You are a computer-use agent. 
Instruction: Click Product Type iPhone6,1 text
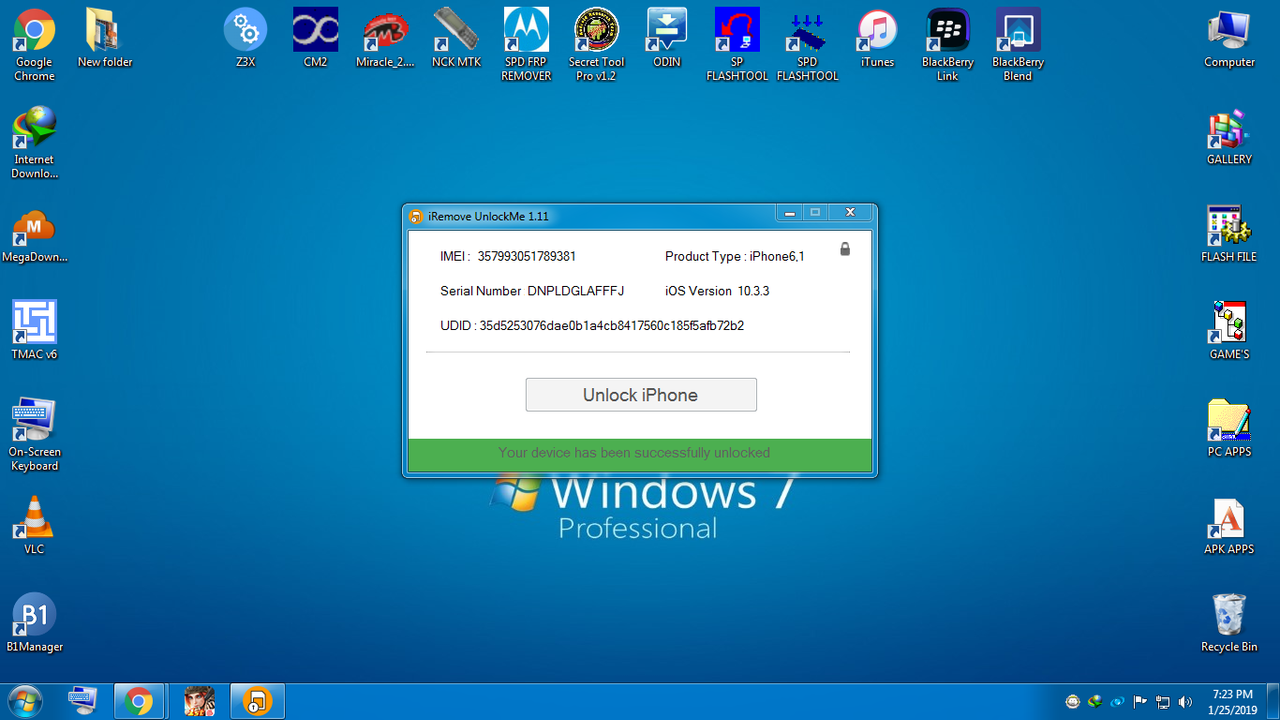[735, 256]
